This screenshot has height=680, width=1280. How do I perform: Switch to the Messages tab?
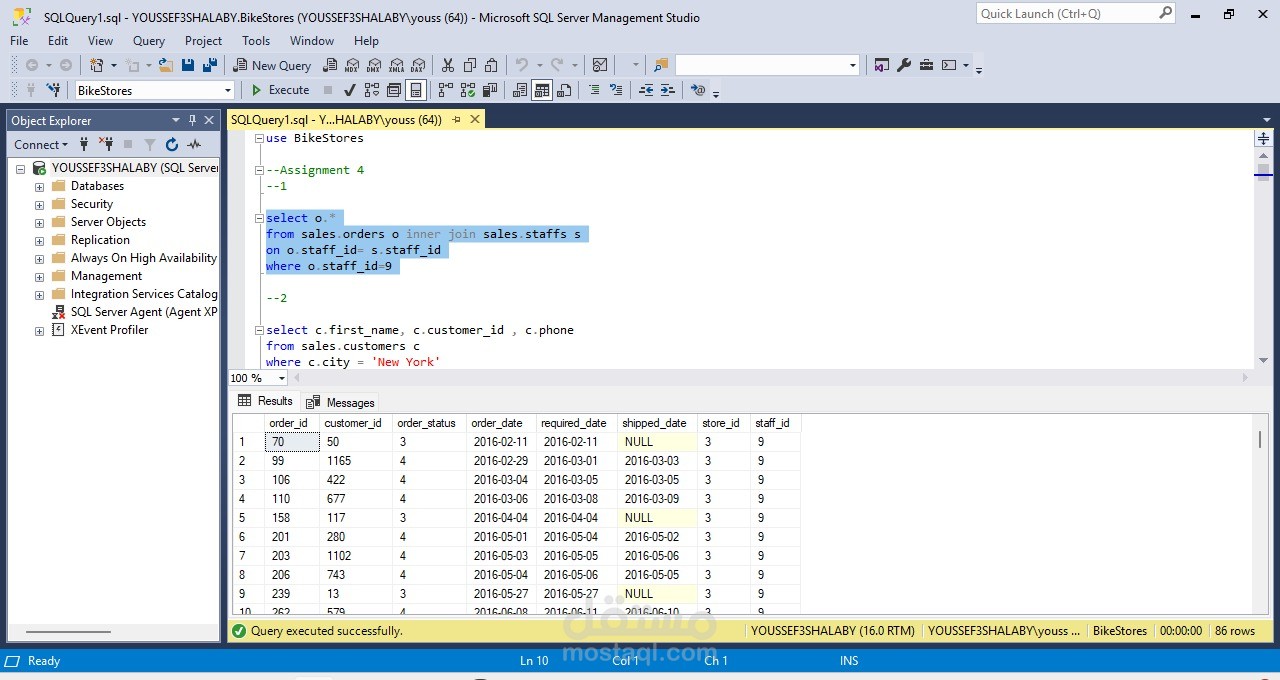[x=341, y=402]
